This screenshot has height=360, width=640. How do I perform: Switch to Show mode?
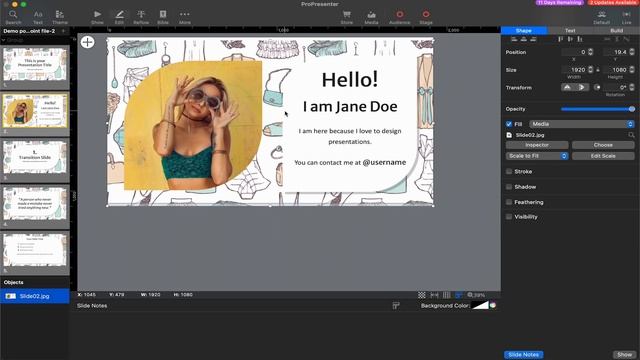97,17
